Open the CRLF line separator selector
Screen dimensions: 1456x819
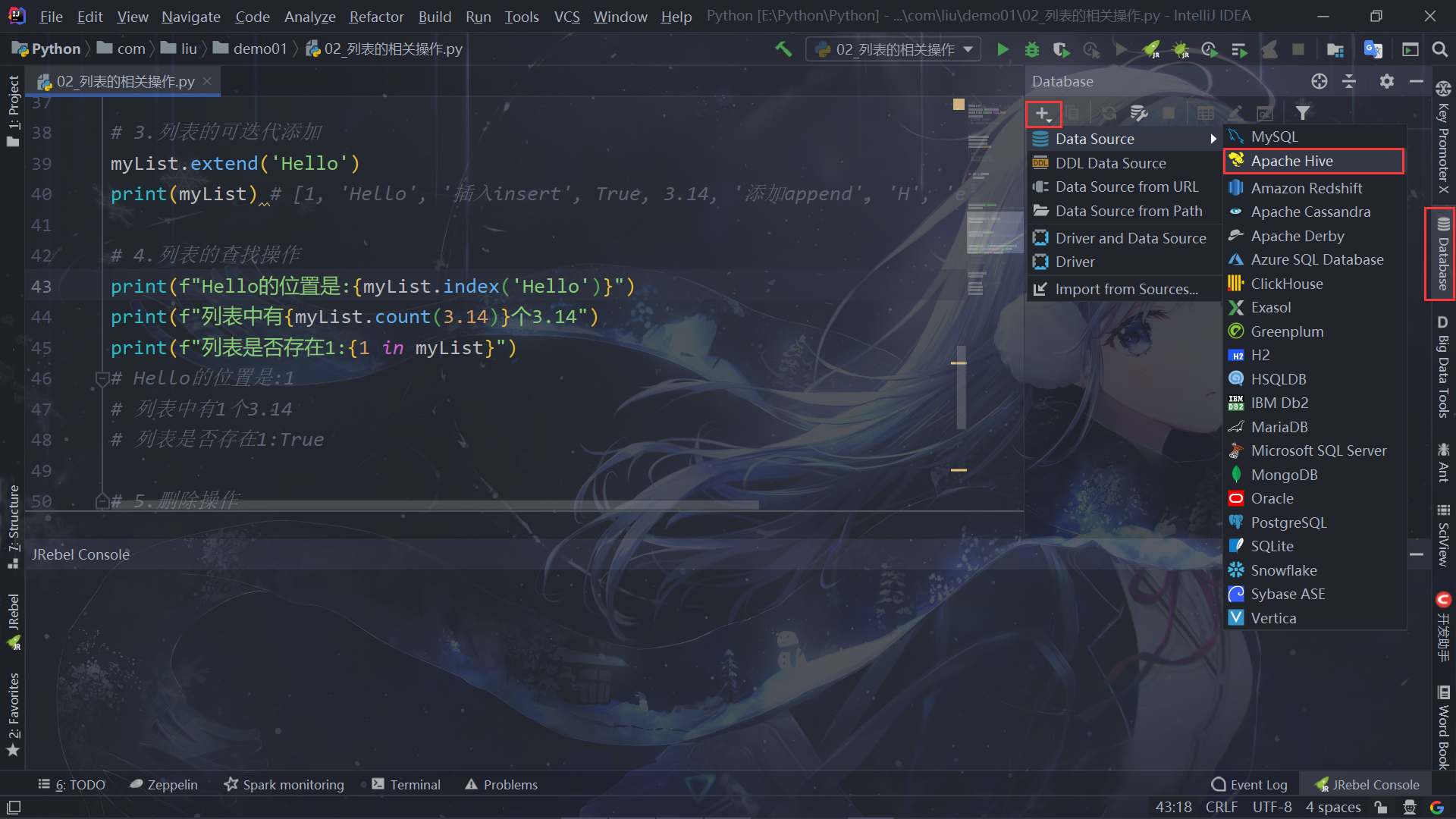[1222, 808]
